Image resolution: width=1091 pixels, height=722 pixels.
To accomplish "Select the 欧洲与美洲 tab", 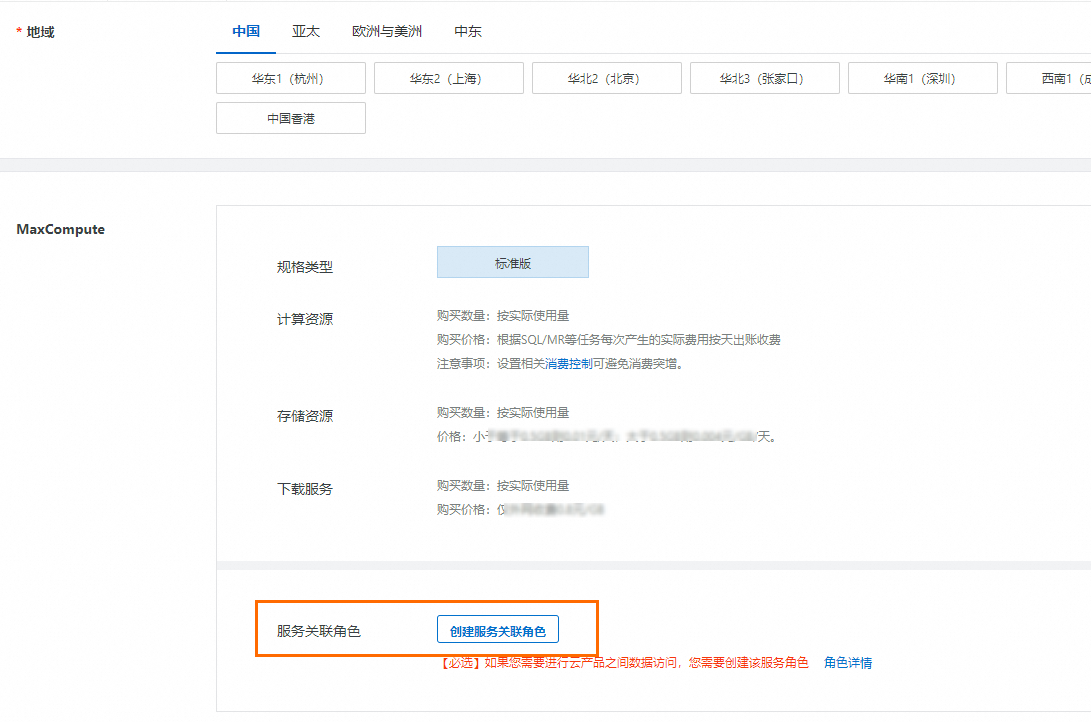I will [x=387, y=31].
